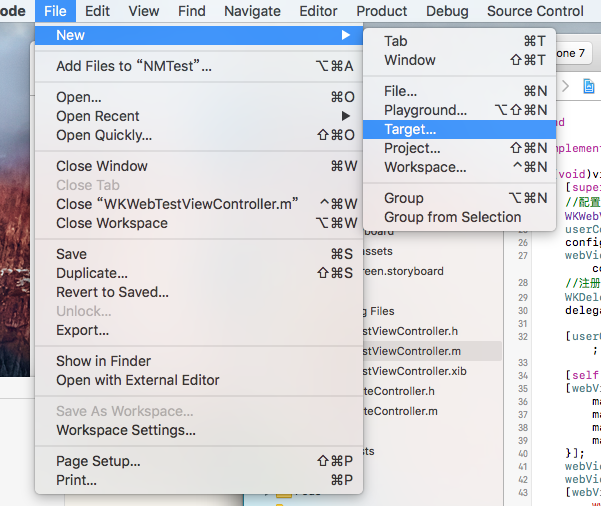Create a new Tab from the submenu
601x506 pixels.
(396, 41)
